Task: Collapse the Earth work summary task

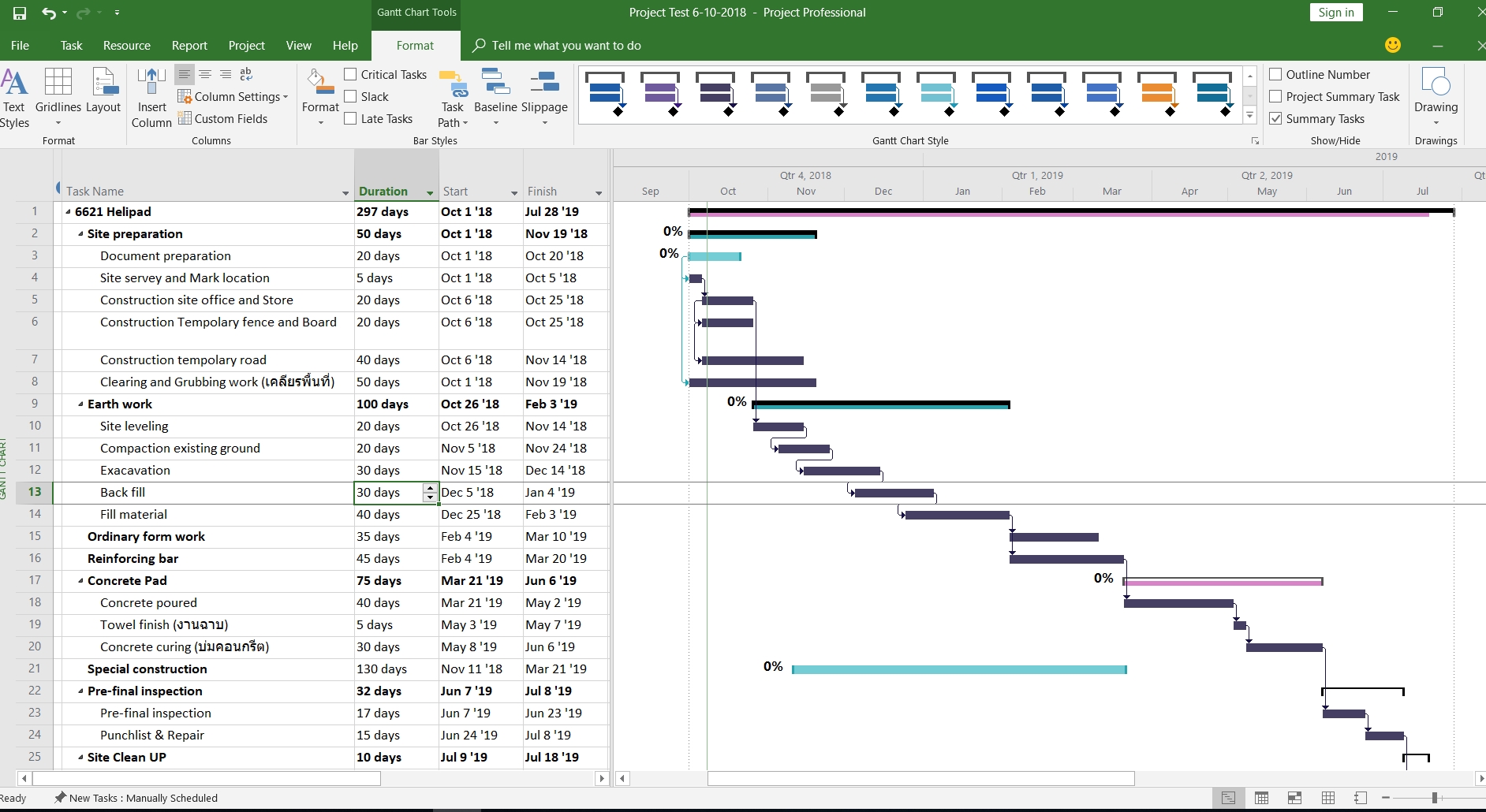Action: (x=80, y=404)
